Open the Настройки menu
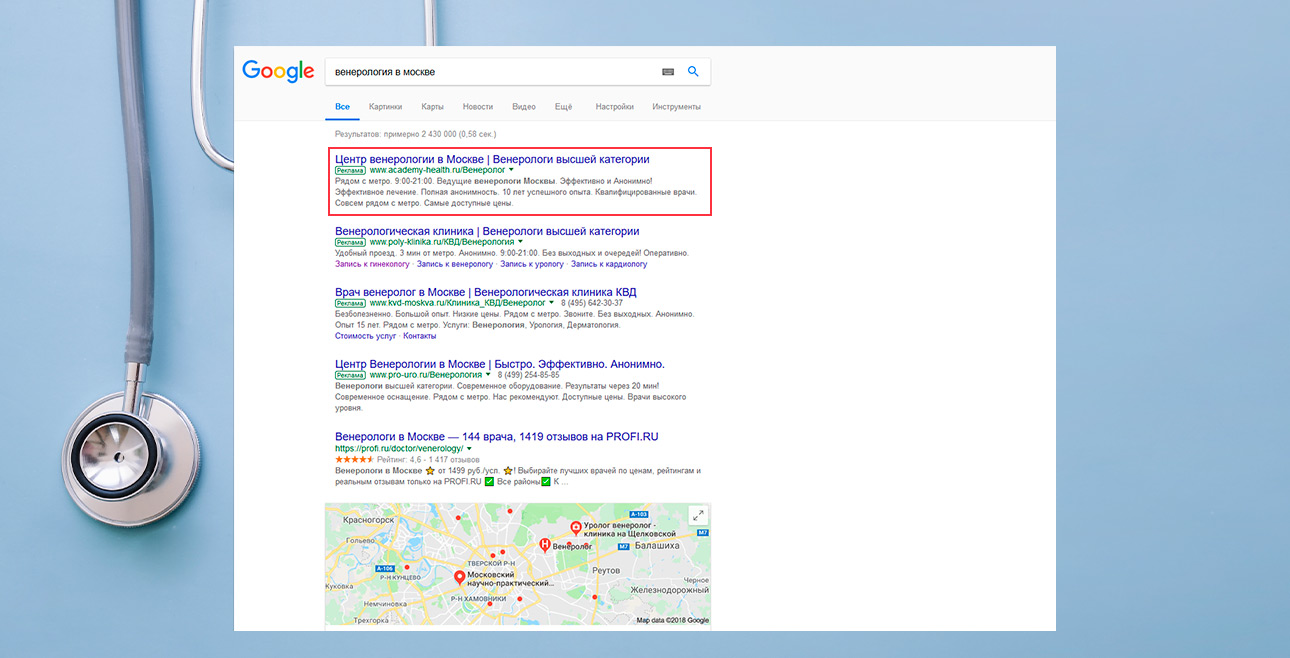Image resolution: width=1290 pixels, height=658 pixels. 614,107
